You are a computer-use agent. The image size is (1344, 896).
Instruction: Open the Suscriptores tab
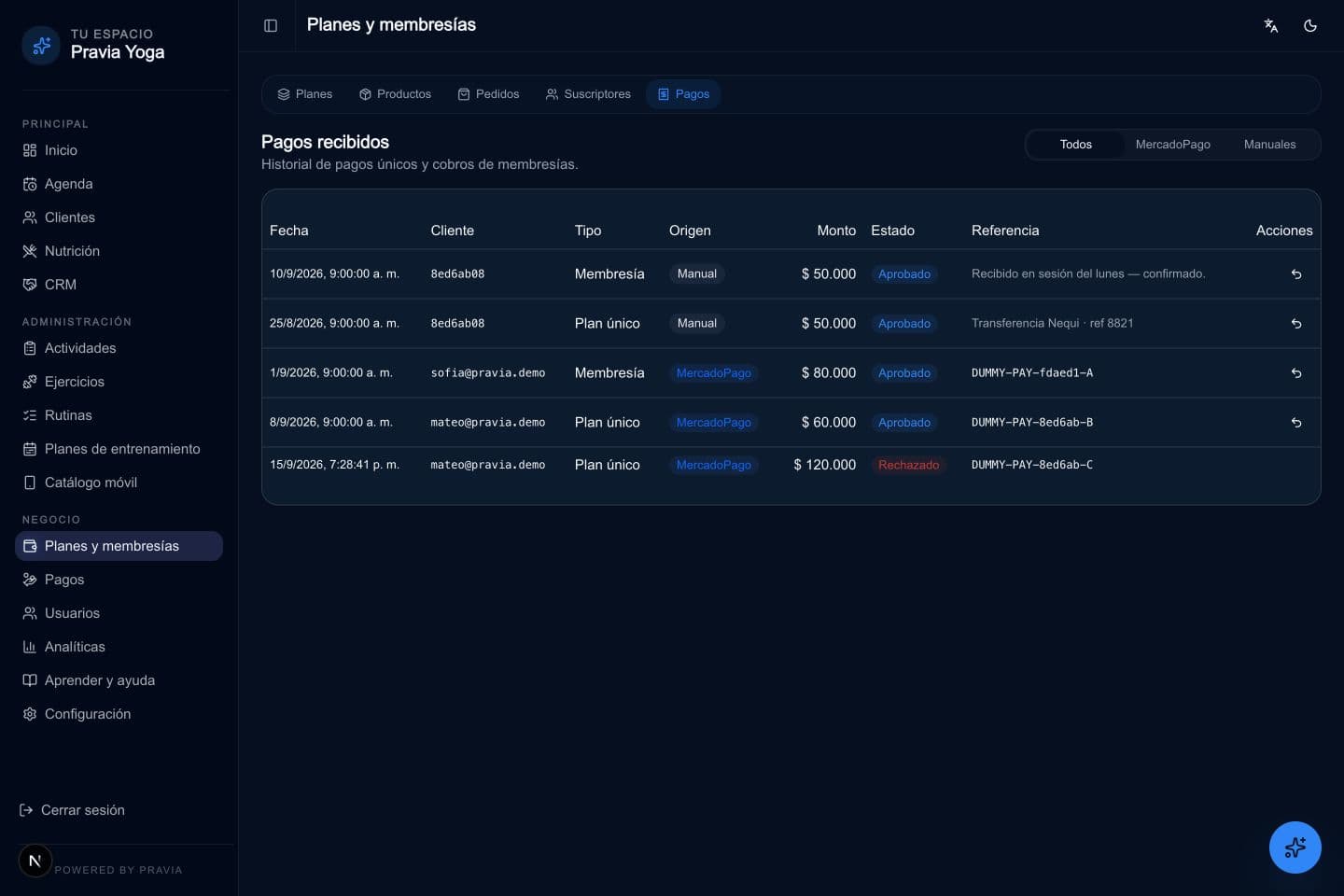(589, 94)
